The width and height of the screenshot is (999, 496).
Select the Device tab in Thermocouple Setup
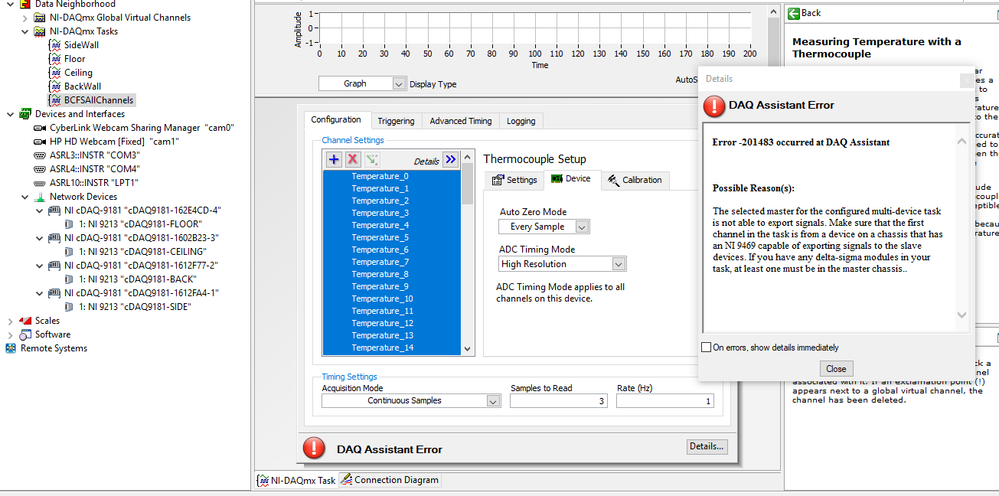click(571, 179)
